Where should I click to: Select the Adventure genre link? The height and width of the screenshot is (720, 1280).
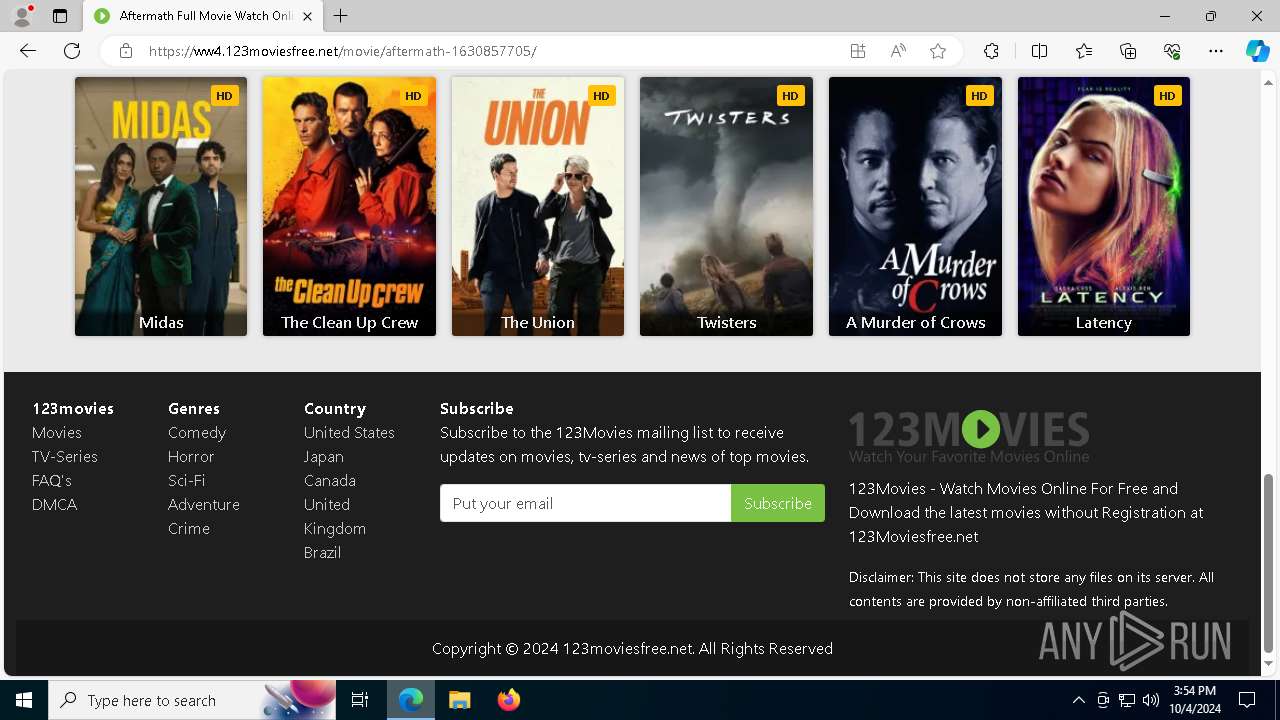point(204,504)
